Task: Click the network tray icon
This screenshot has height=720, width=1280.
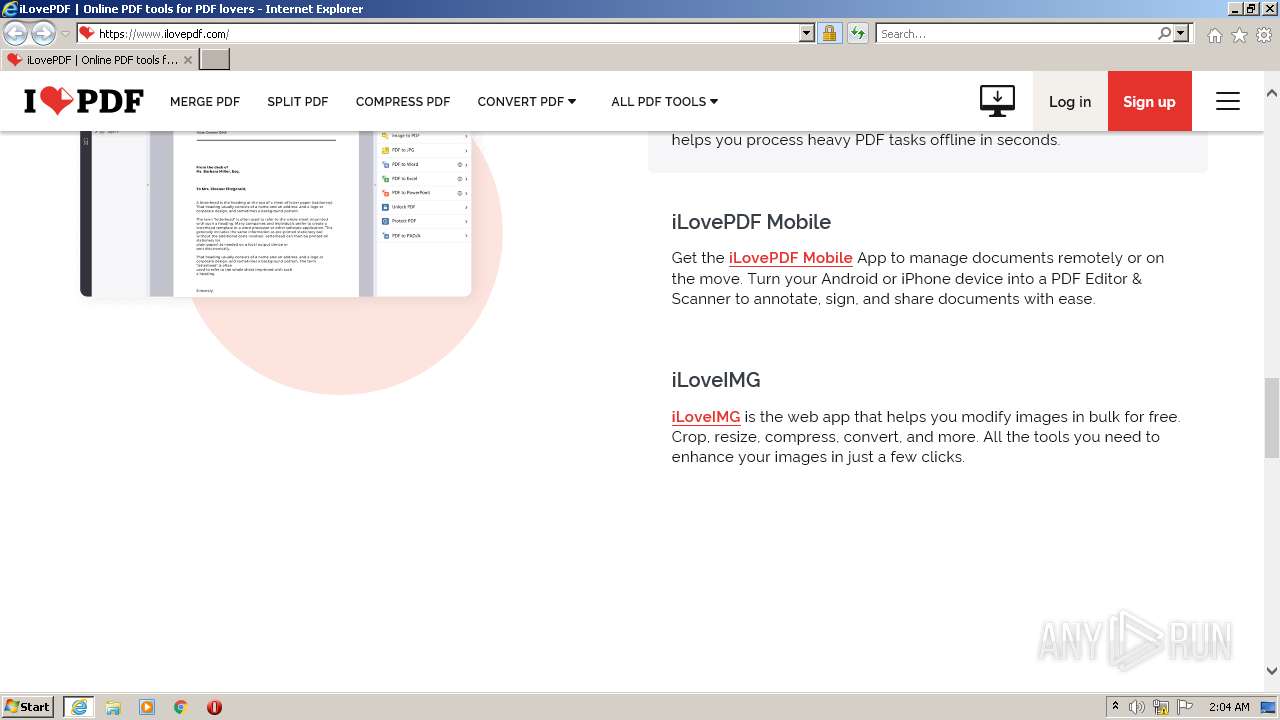Action: pos(1161,707)
